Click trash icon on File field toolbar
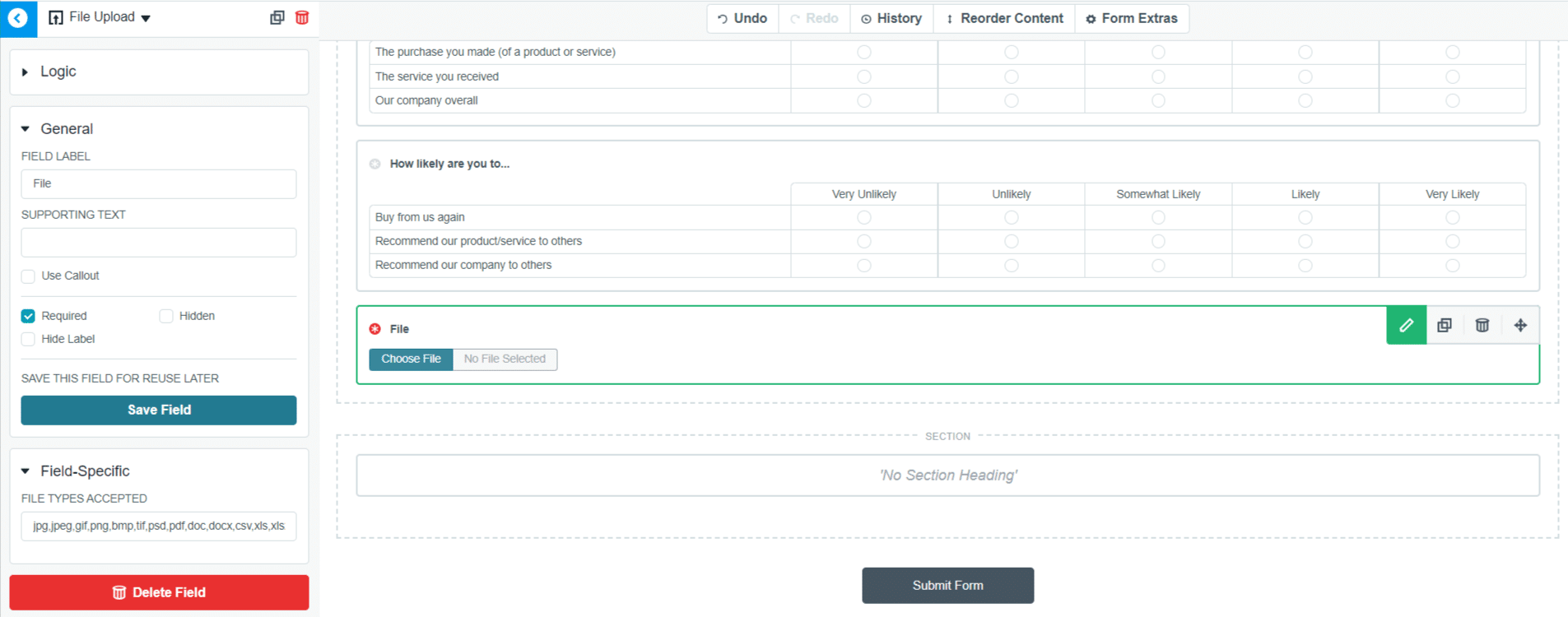 click(1482, 325)
